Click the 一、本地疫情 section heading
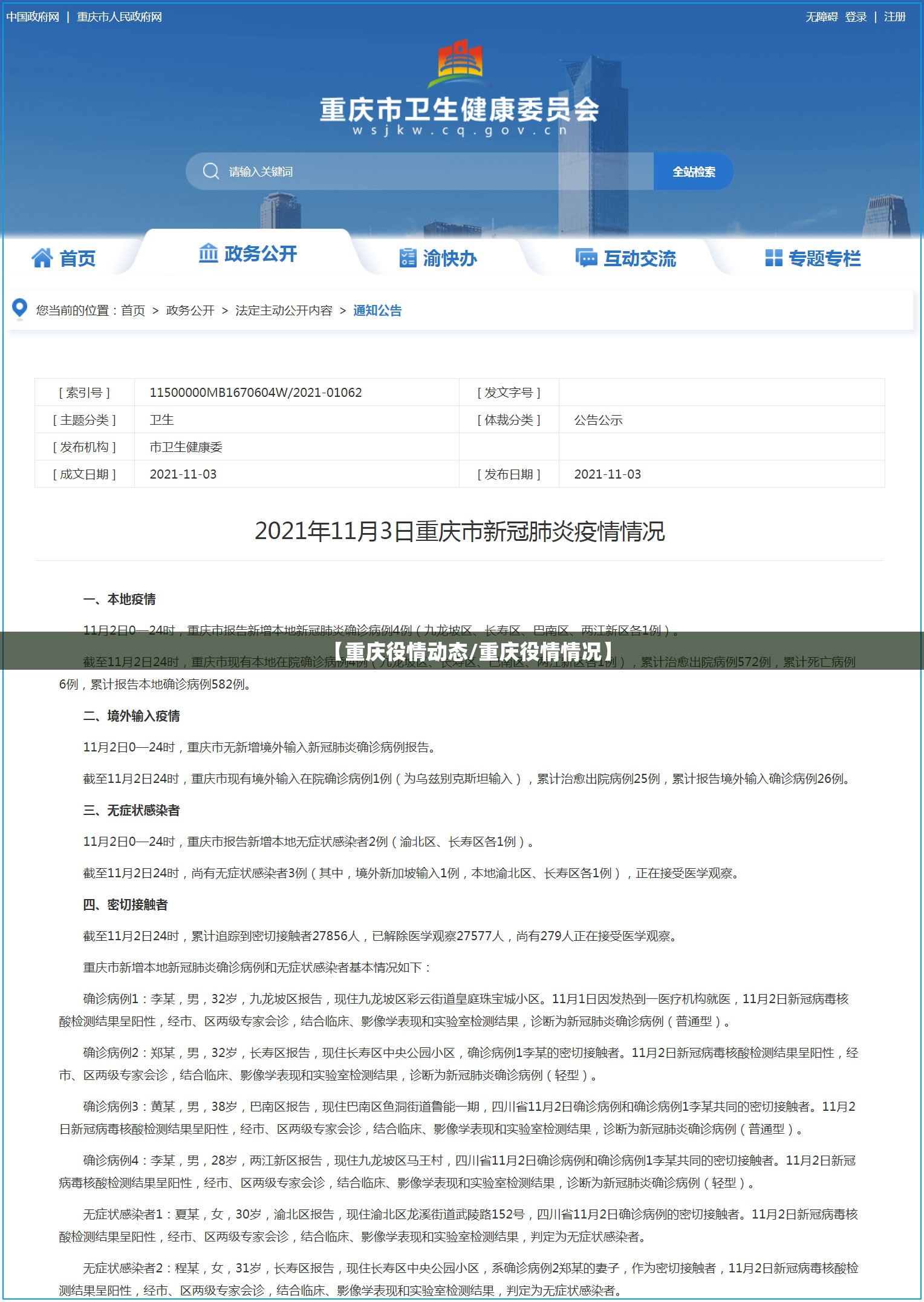This screenshot has height=1302, width=924. 120,599
